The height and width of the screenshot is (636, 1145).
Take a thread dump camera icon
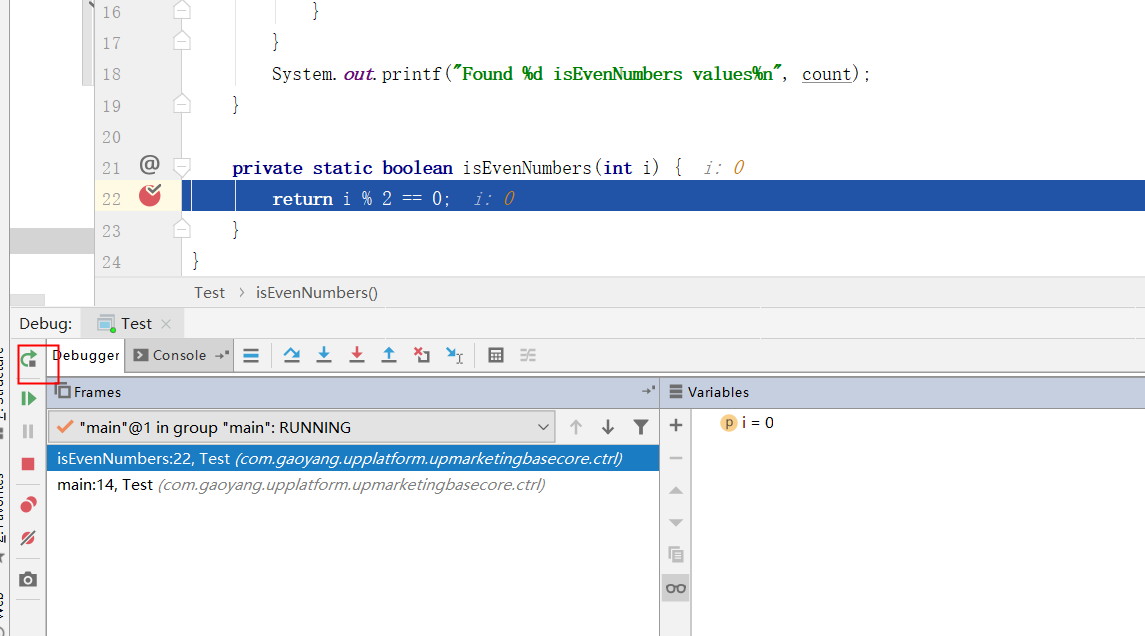(28, 580)
